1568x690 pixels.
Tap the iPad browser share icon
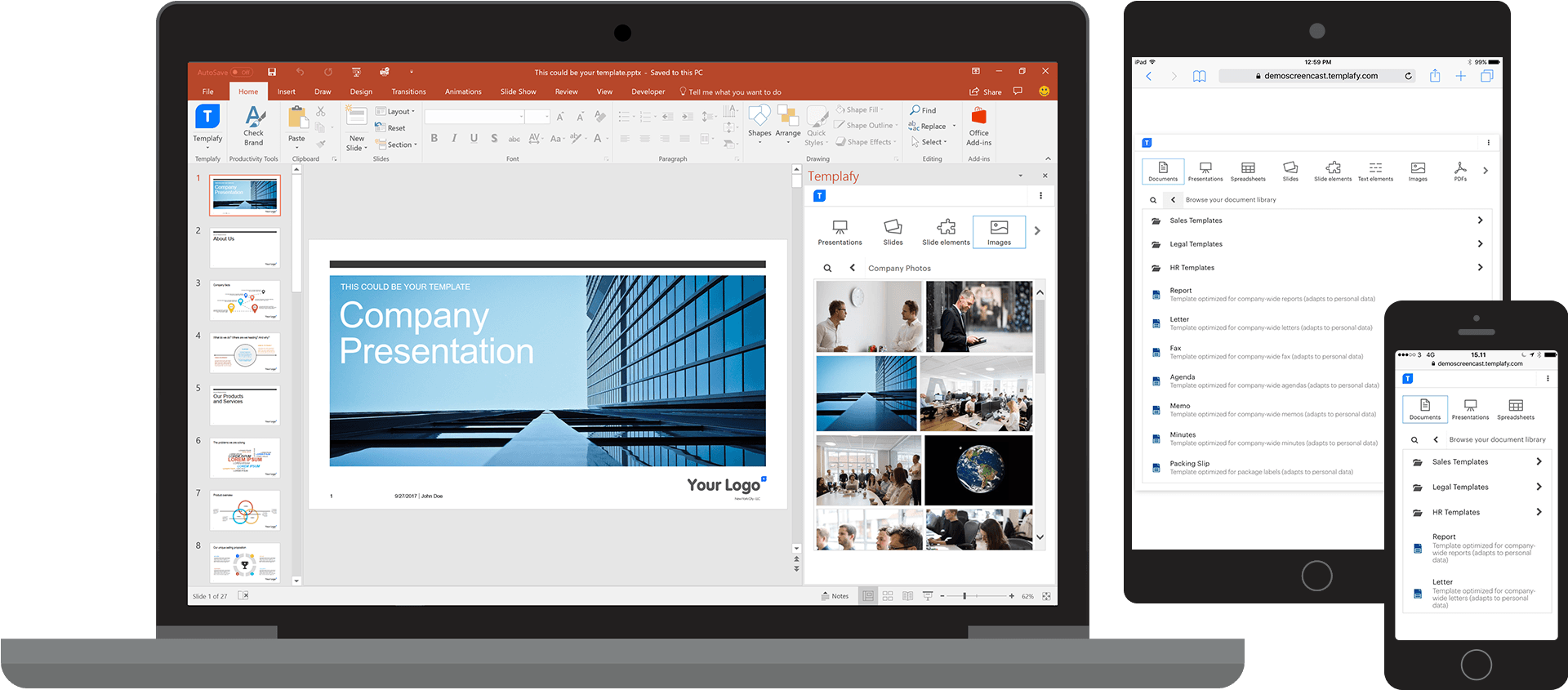(x=1435, y=76)
